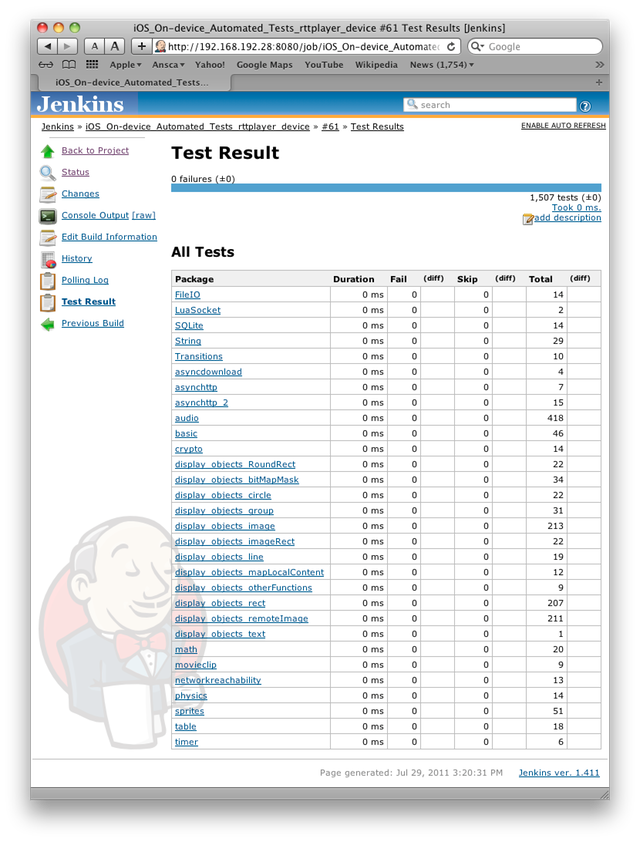Open new tab with plus icon
Screen dimensions: 640x842
(x=599, y=82)
